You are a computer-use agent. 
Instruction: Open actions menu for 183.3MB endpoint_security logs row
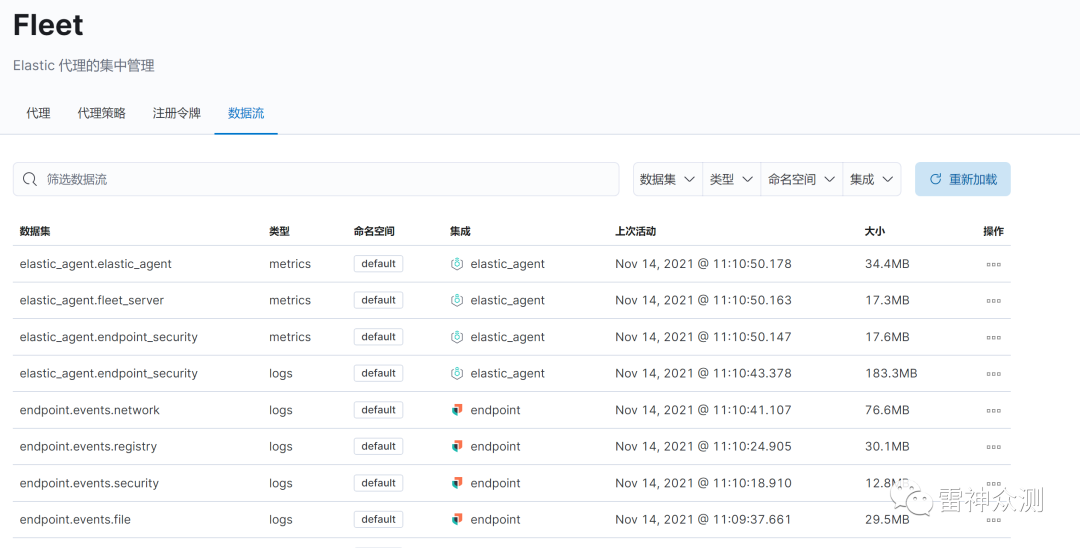(993, 374)
